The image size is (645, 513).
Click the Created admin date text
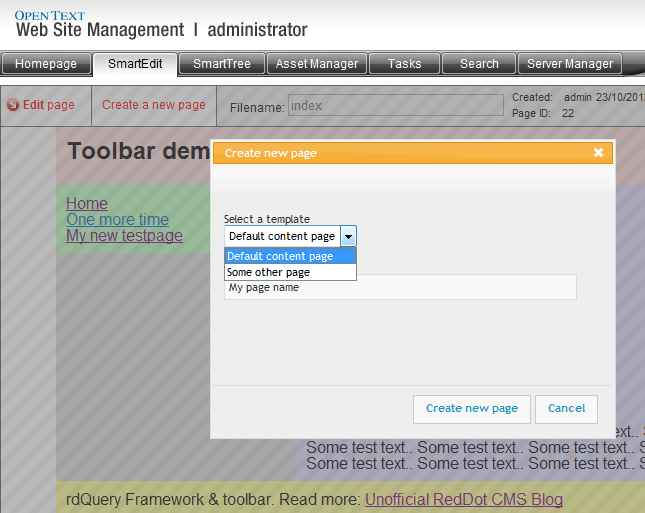tap(578, 97)
